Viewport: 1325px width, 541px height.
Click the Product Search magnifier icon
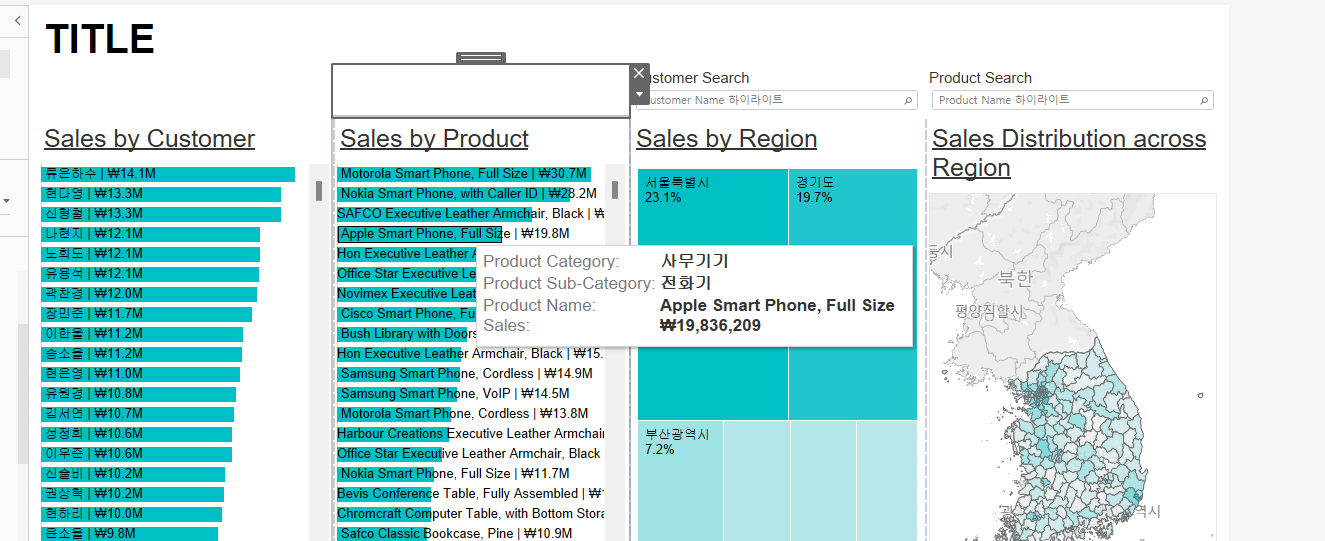click(x=1205, y=100)
